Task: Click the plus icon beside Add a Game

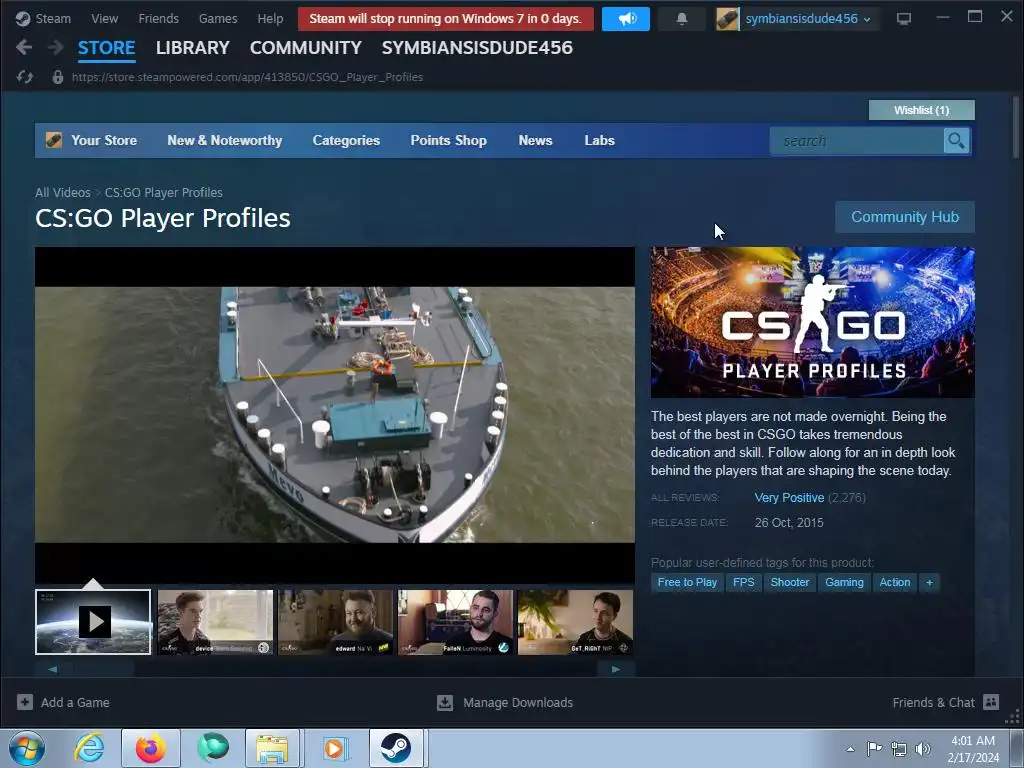Action: [25, 702]
